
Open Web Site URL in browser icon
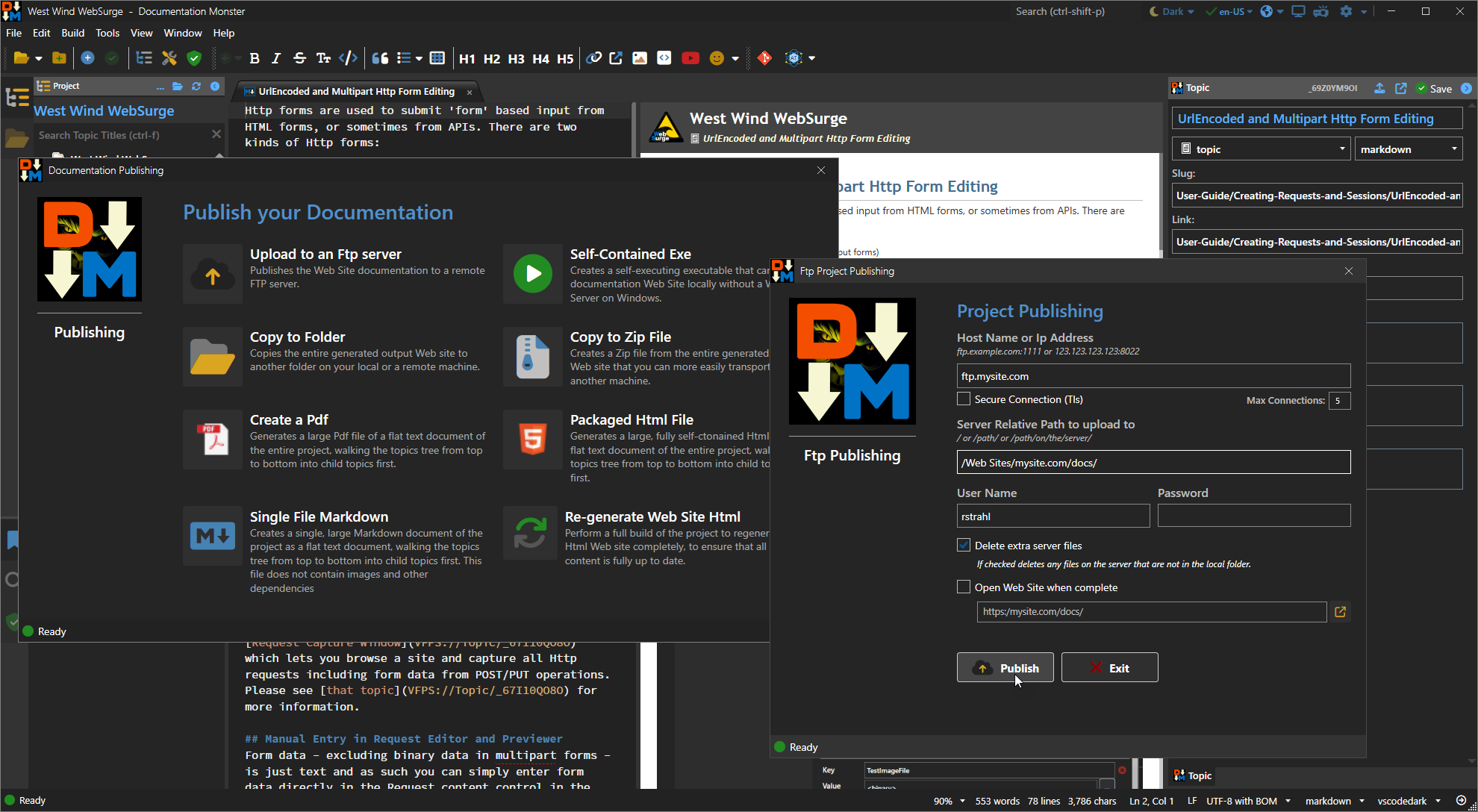(1341, 612)
